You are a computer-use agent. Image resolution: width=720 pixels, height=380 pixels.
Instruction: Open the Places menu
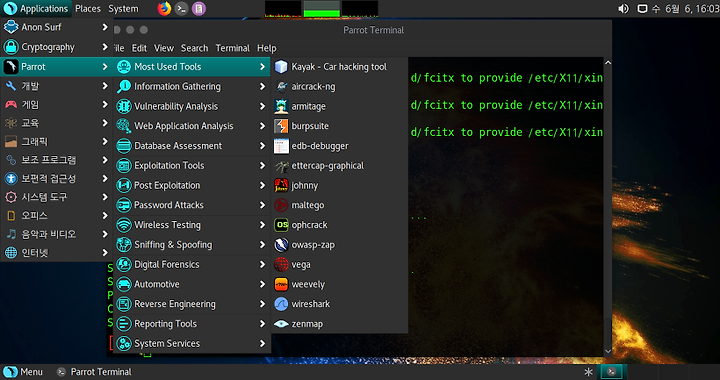pyautogui.click(x=88, y=9)
